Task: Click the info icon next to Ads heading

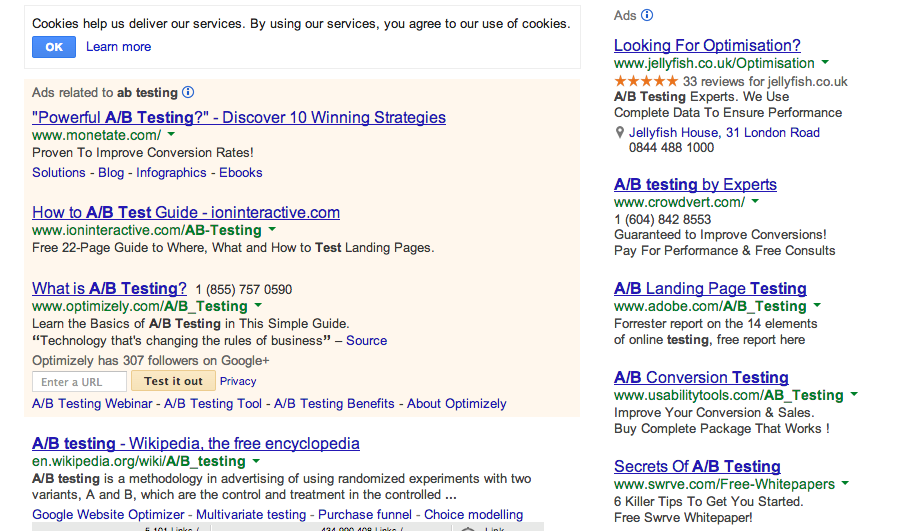Action: (x=647, y=15)
